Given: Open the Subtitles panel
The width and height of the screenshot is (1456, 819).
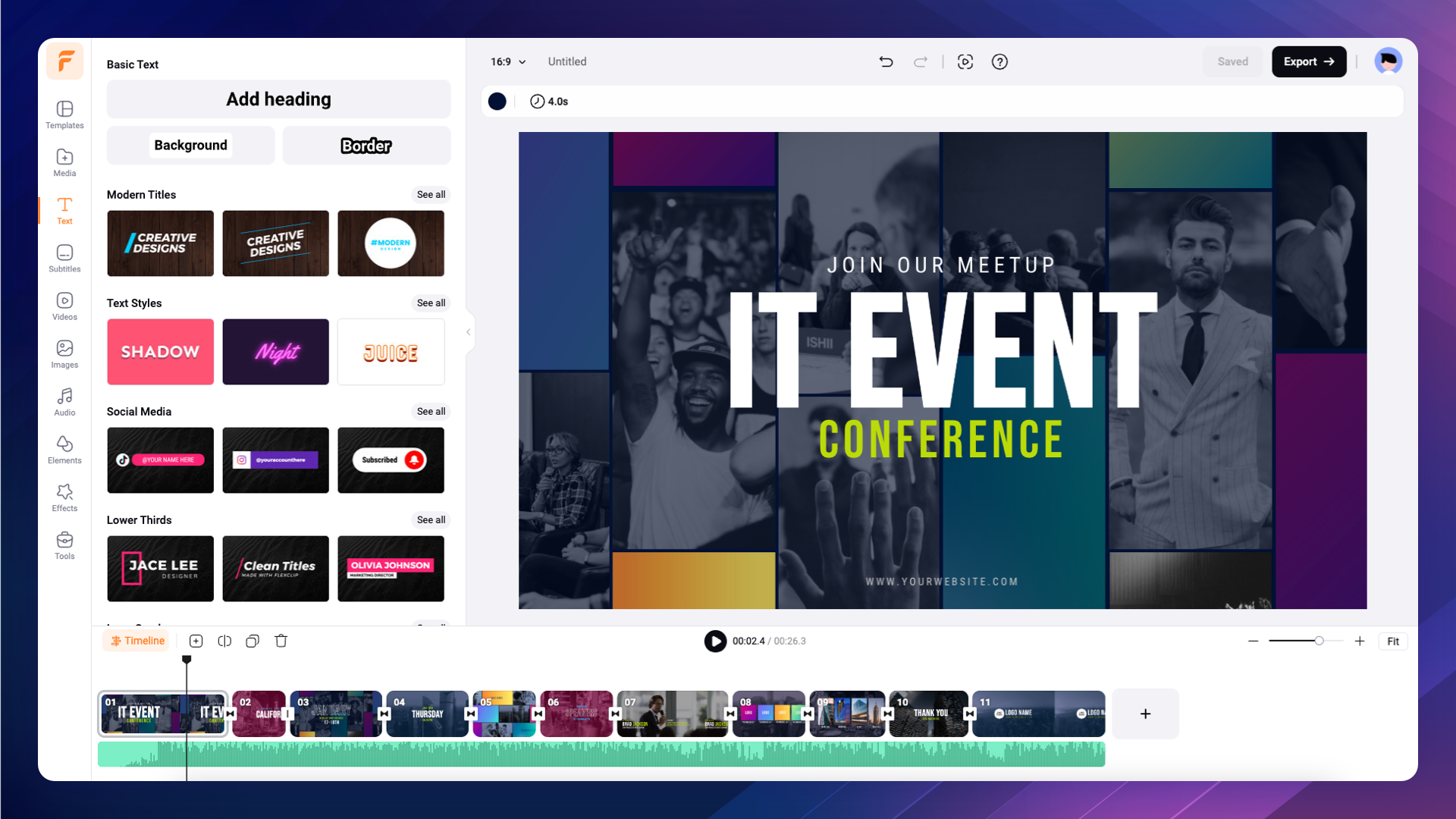Looking at the screenshot, I should 64,258.
